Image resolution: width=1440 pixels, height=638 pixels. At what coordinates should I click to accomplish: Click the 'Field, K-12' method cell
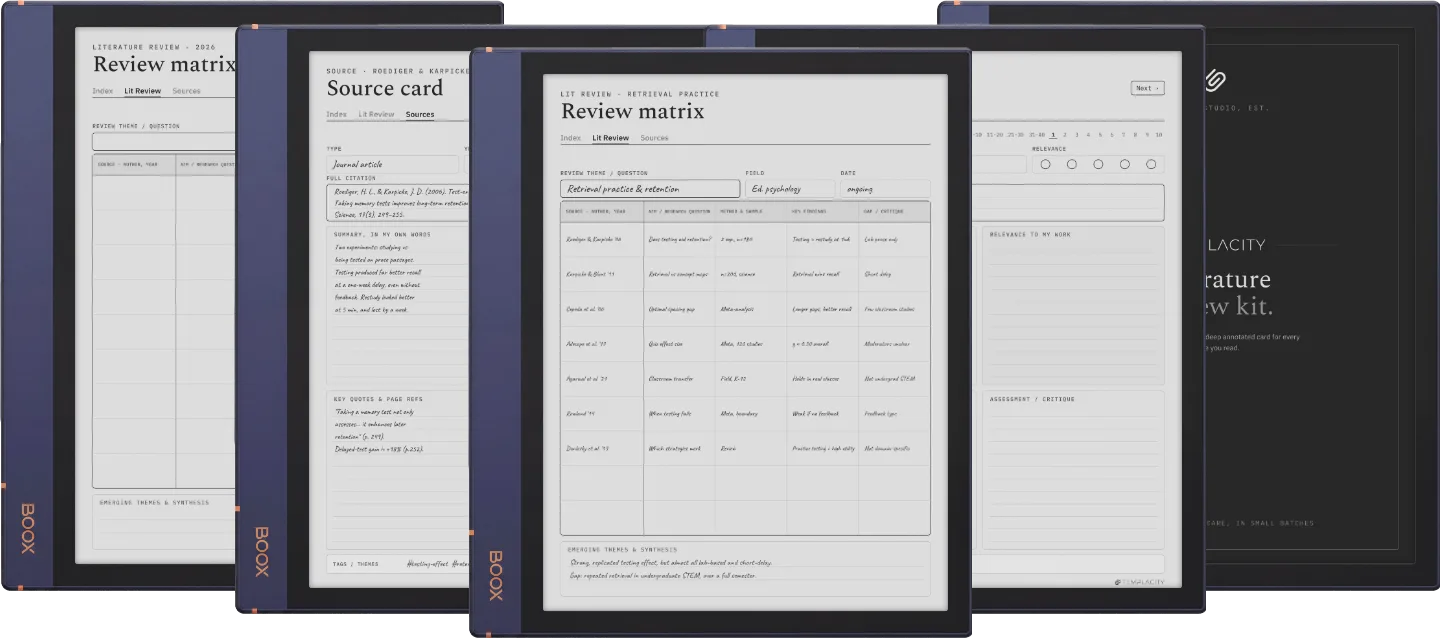tap(751, 379)
